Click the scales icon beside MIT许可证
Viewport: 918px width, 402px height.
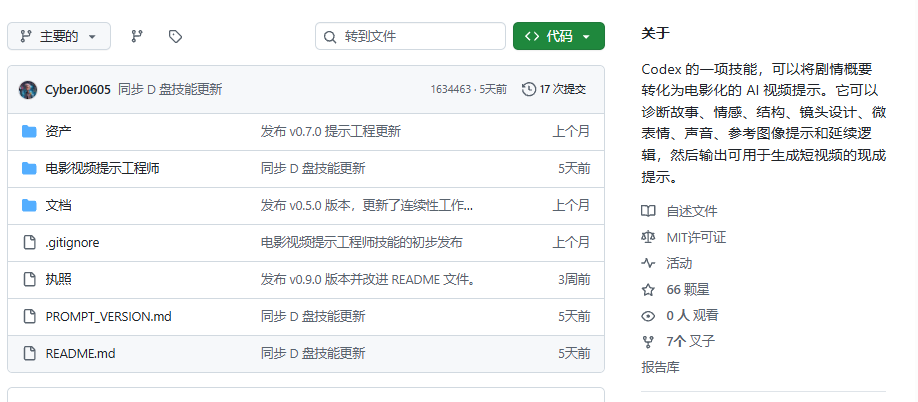click(x=648, y=237)
